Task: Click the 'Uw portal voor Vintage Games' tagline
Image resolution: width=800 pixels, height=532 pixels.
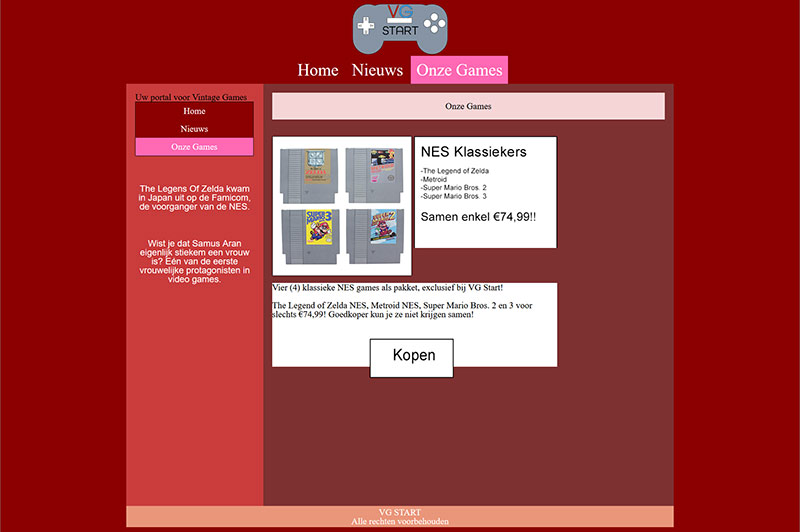Action: 191,97
